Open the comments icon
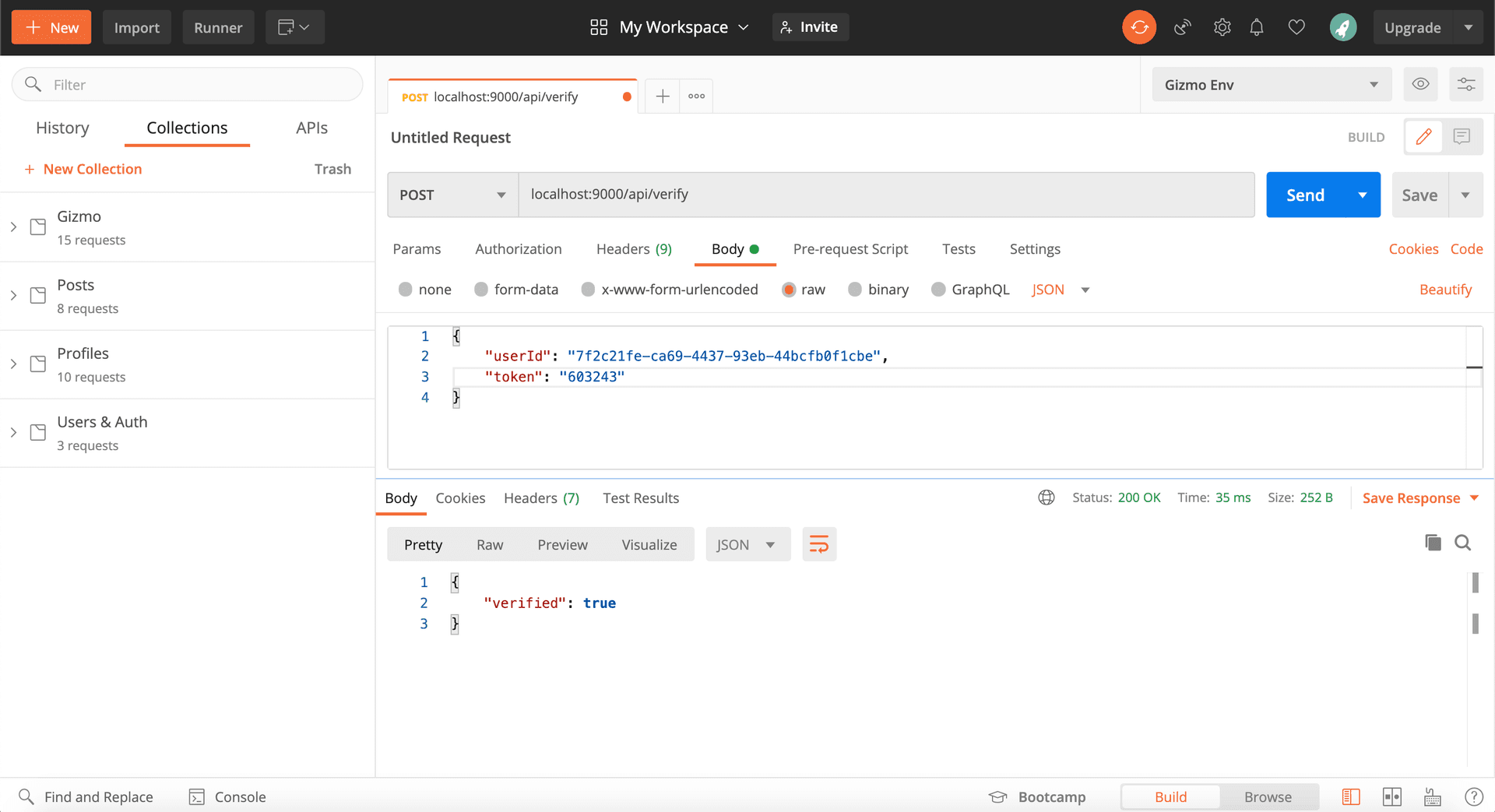 click(x=1462, y=137)
